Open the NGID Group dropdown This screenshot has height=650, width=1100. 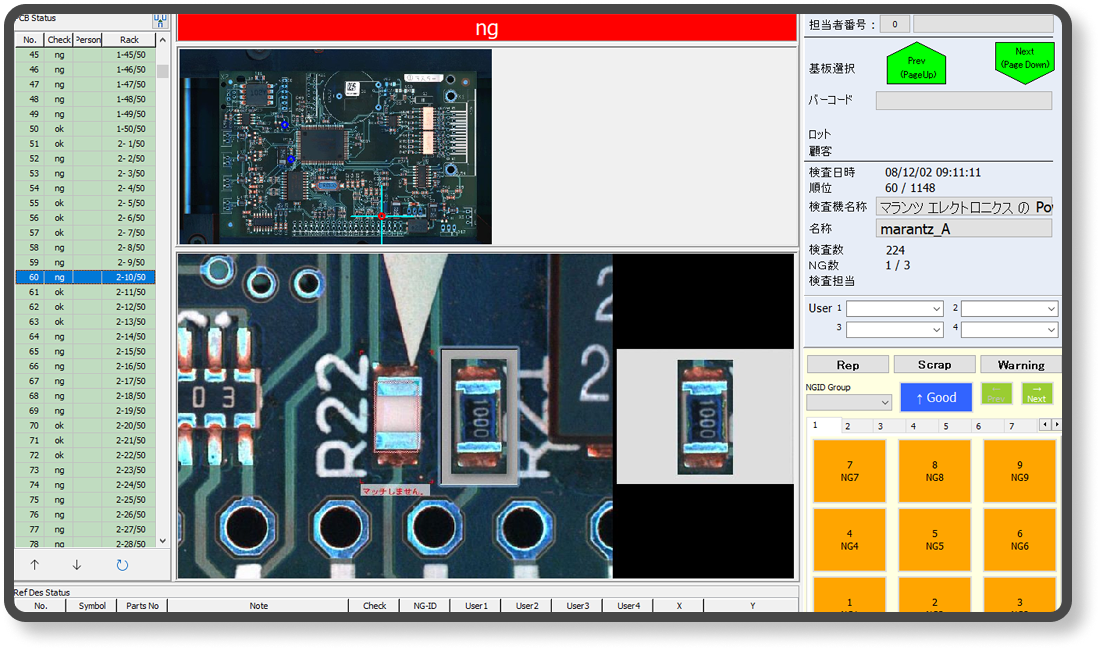click(x=848, y=402)
